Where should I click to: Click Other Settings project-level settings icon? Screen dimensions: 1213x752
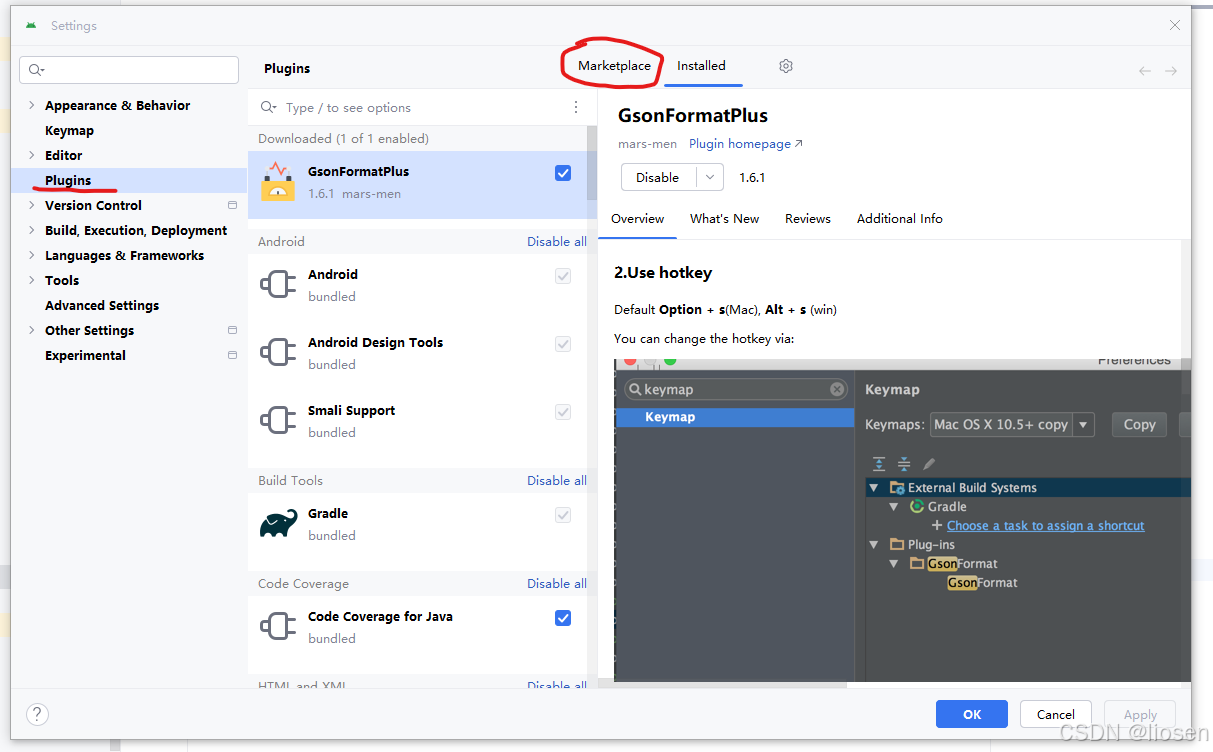(233, 330)
